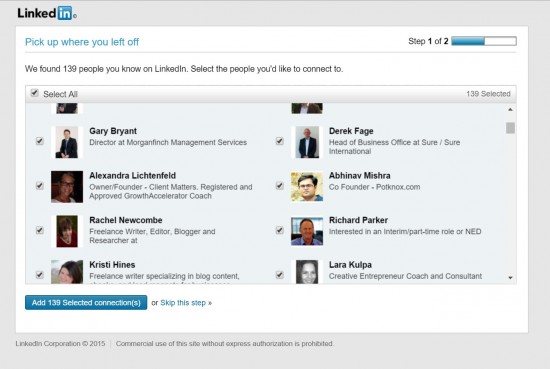This screenshot has width=550, height=369.
Task: Click the LinkedIn logo
Action: 47,13
